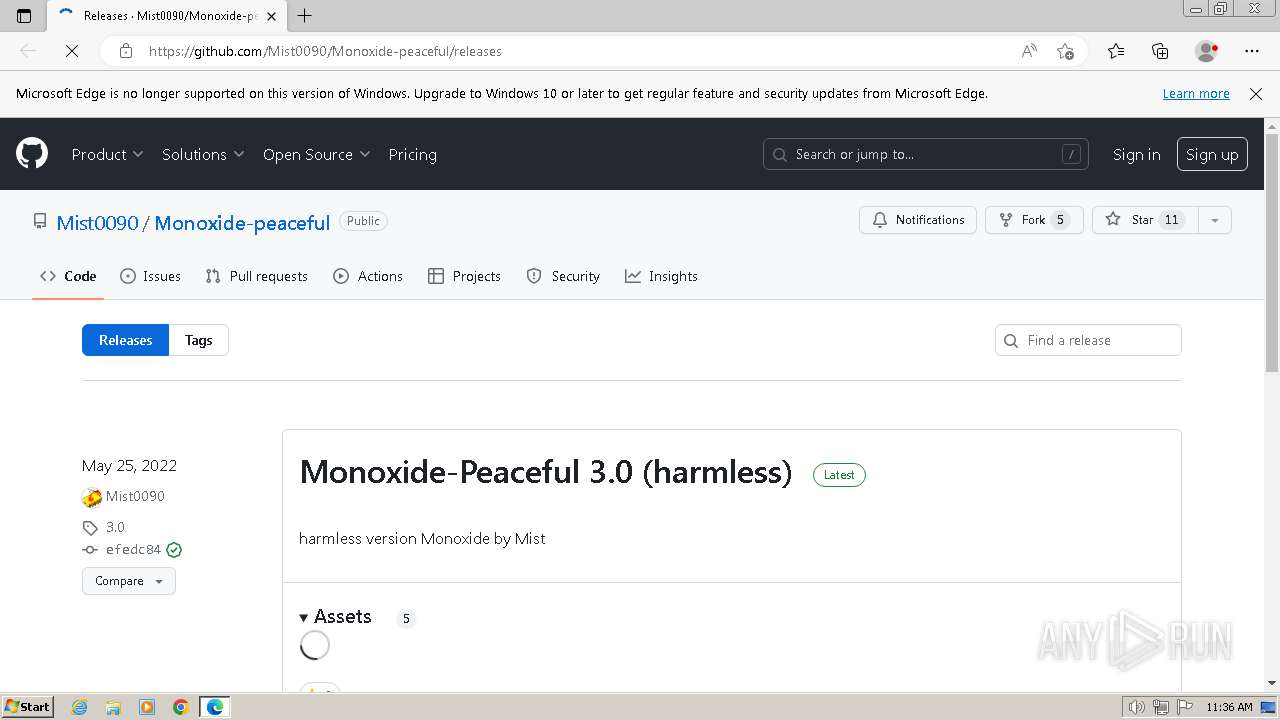Expand the Open Source menu
The width and height of the screenshot is (1280, 720).
316,154
